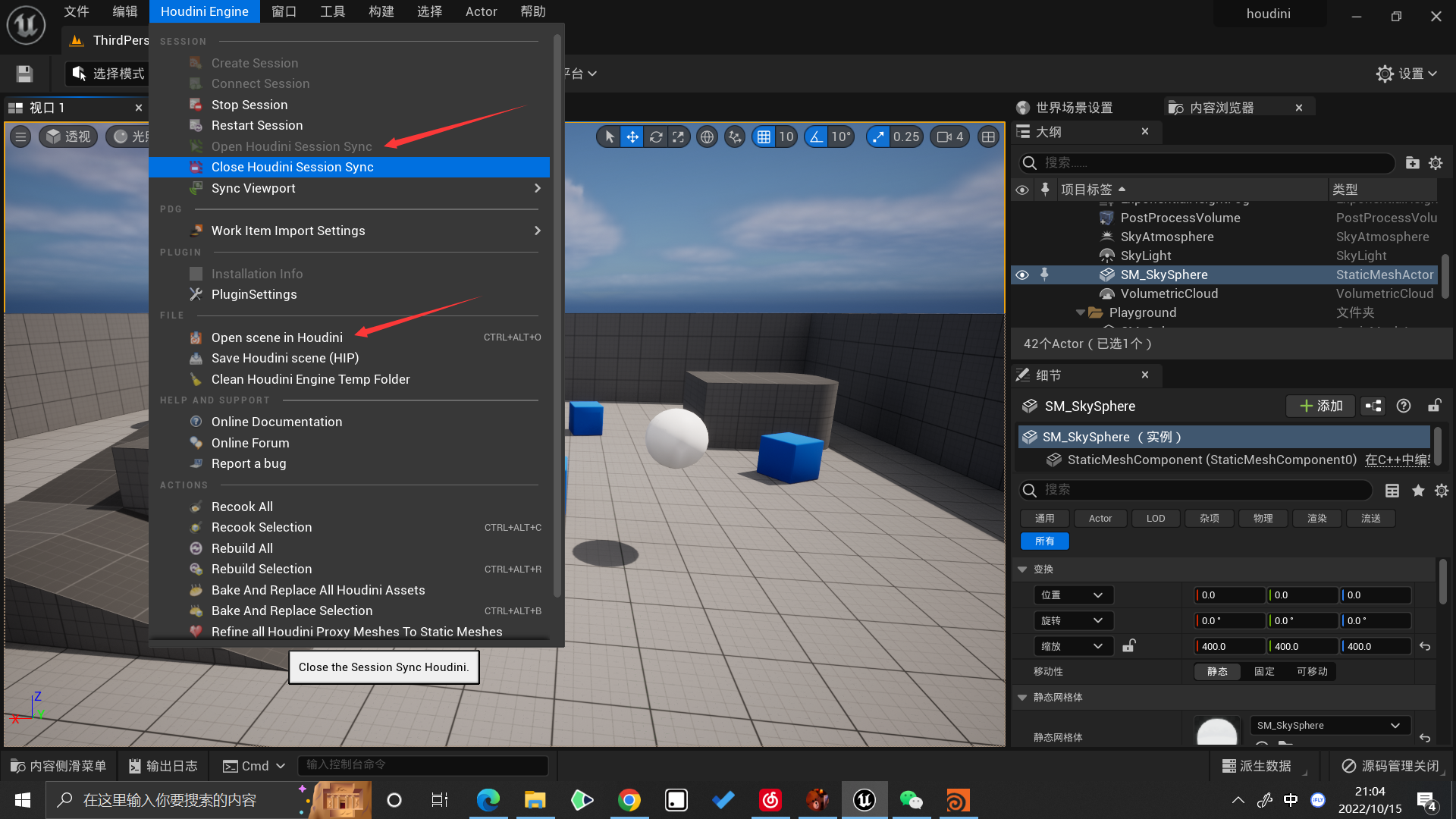Open the 窗口 window menu
The image size is (1456, 819).
[x=284, y=11]
